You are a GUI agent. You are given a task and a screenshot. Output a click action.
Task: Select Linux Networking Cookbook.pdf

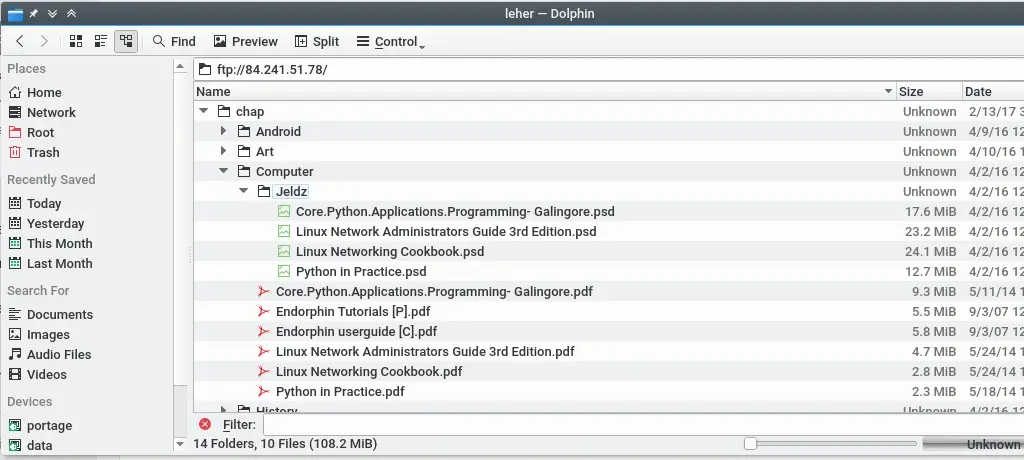pyautogui.click(x=368, y=372)
